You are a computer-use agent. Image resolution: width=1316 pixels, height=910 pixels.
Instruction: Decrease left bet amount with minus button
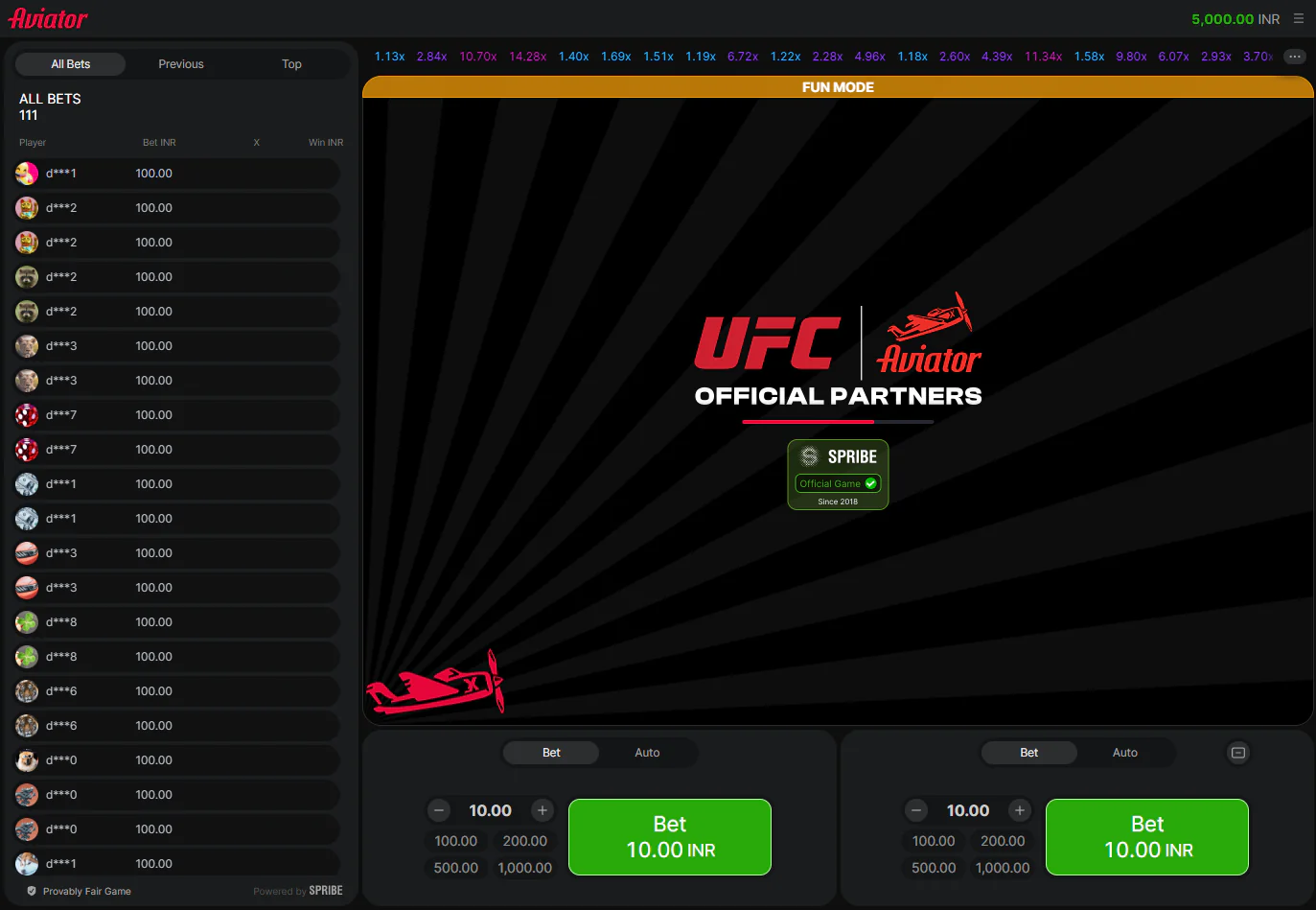pos(439,810)
